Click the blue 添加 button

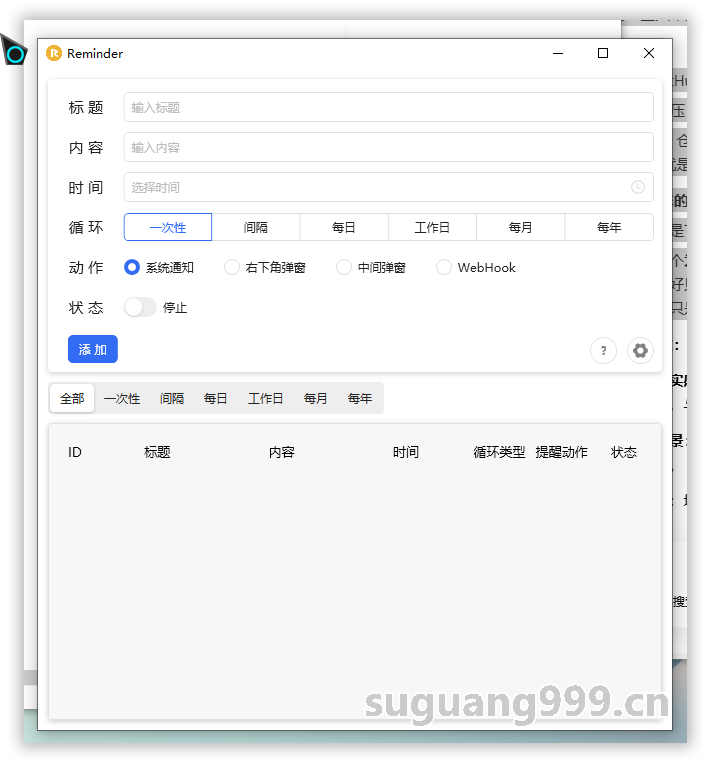pyautogui.click(x=93, y=349)
